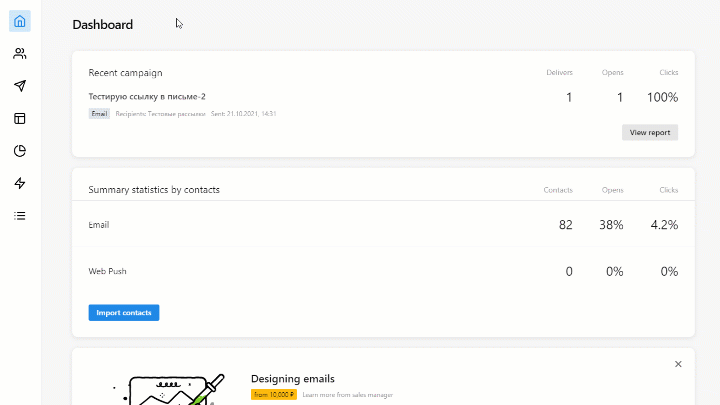Close the Designing emails banner
This screenshot has height=405, width=720.
678,364
